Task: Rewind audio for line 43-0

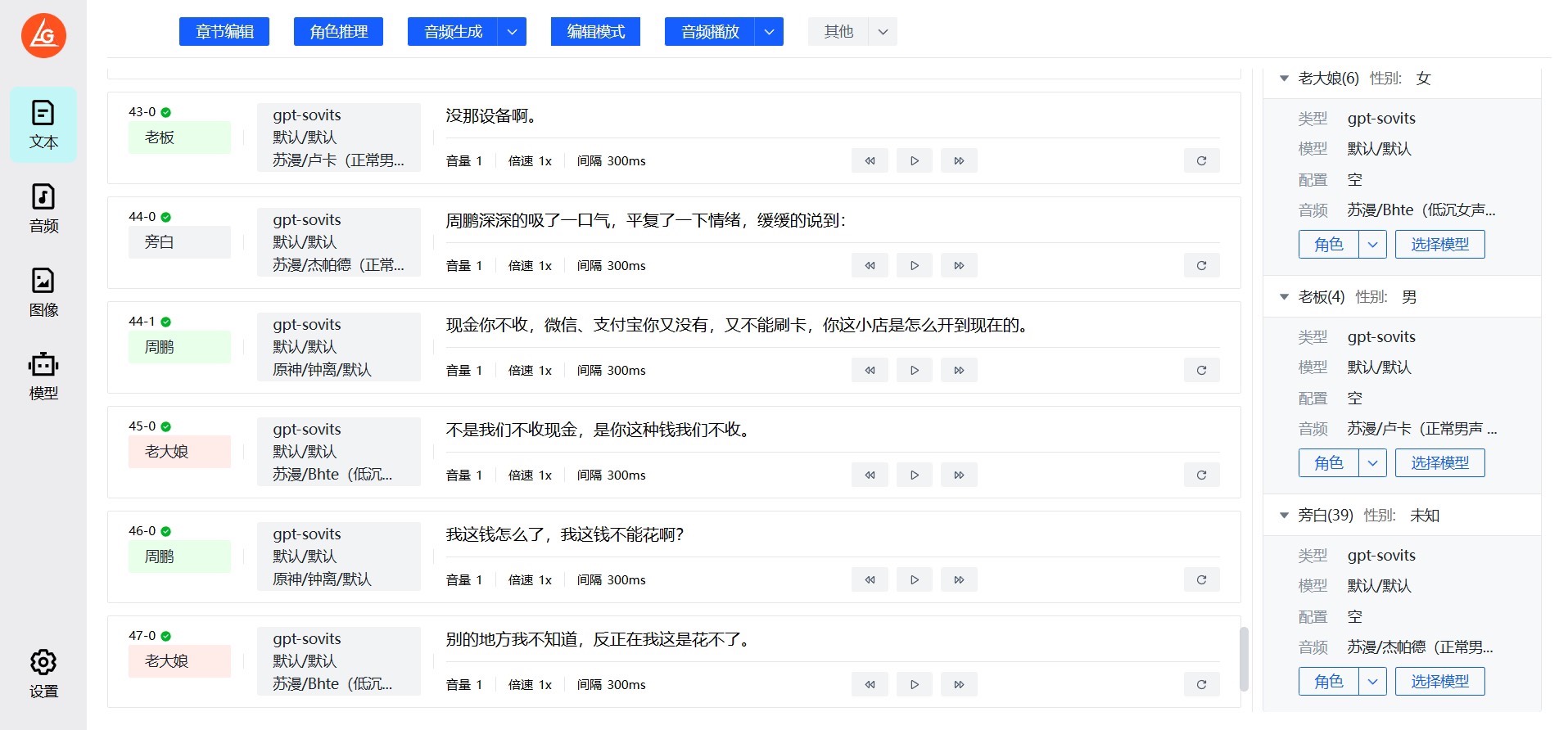Action: pyautogui.click(x=870, y=161)
